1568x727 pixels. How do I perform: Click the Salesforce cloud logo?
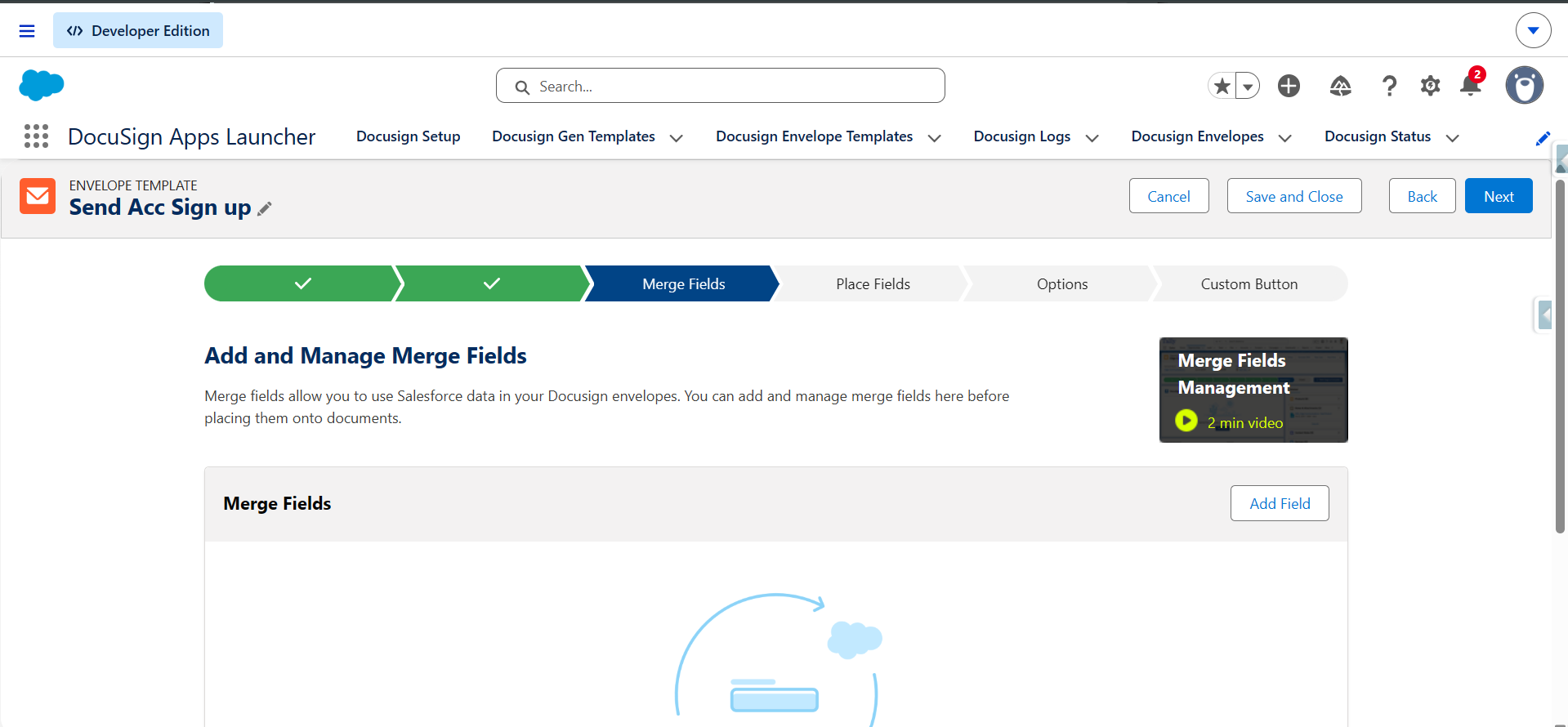point(42,85)
